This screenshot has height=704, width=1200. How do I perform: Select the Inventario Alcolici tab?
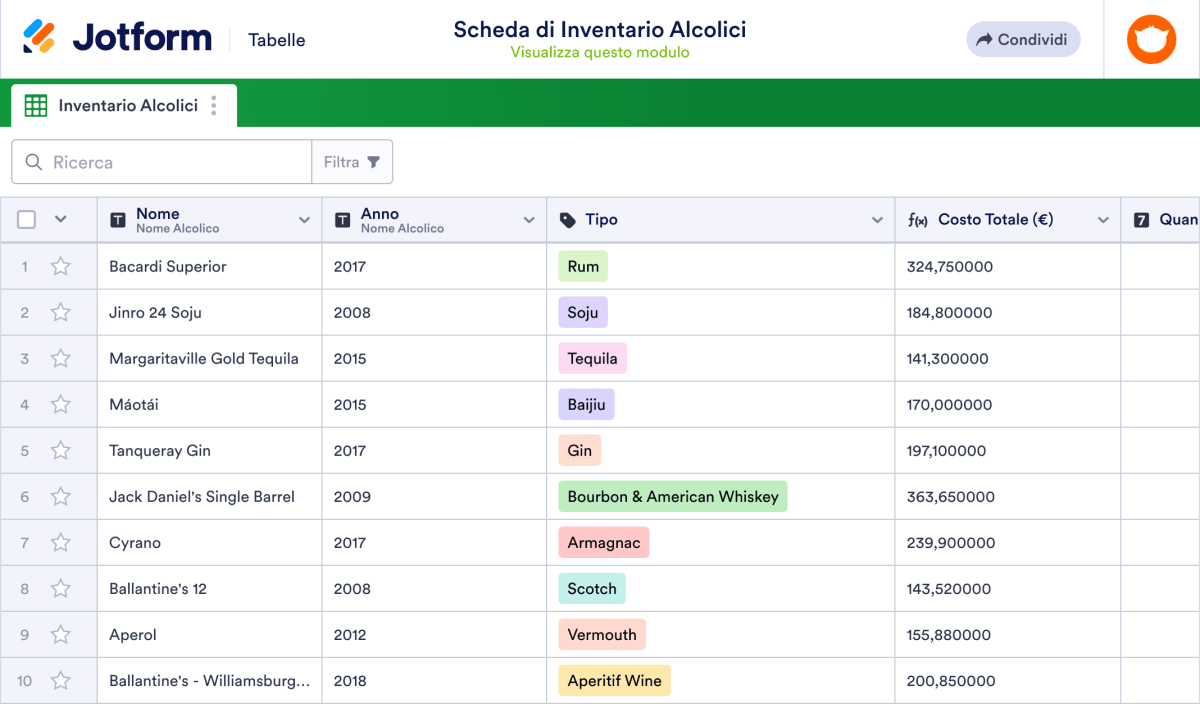(127, 106)
